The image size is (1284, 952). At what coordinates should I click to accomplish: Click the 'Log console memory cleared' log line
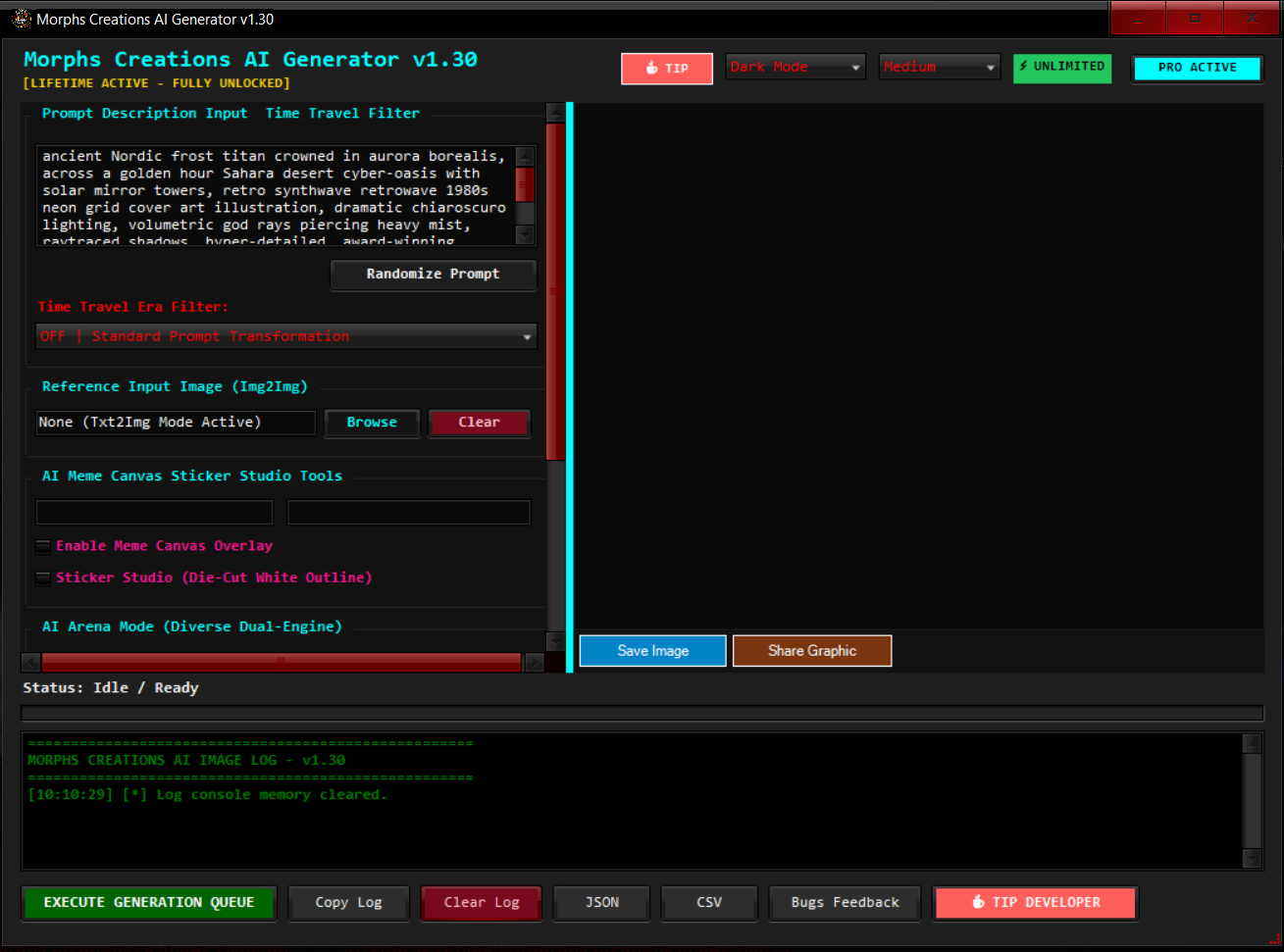[207, 795]
